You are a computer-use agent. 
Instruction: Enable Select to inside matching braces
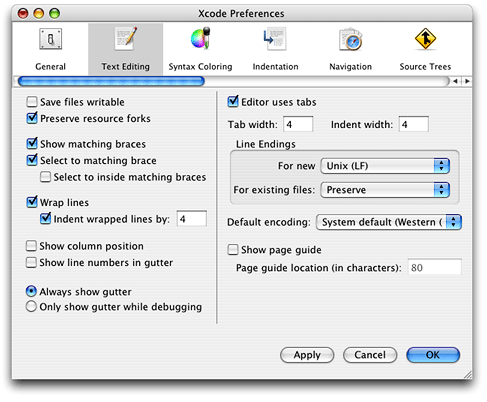click(45, 177)
